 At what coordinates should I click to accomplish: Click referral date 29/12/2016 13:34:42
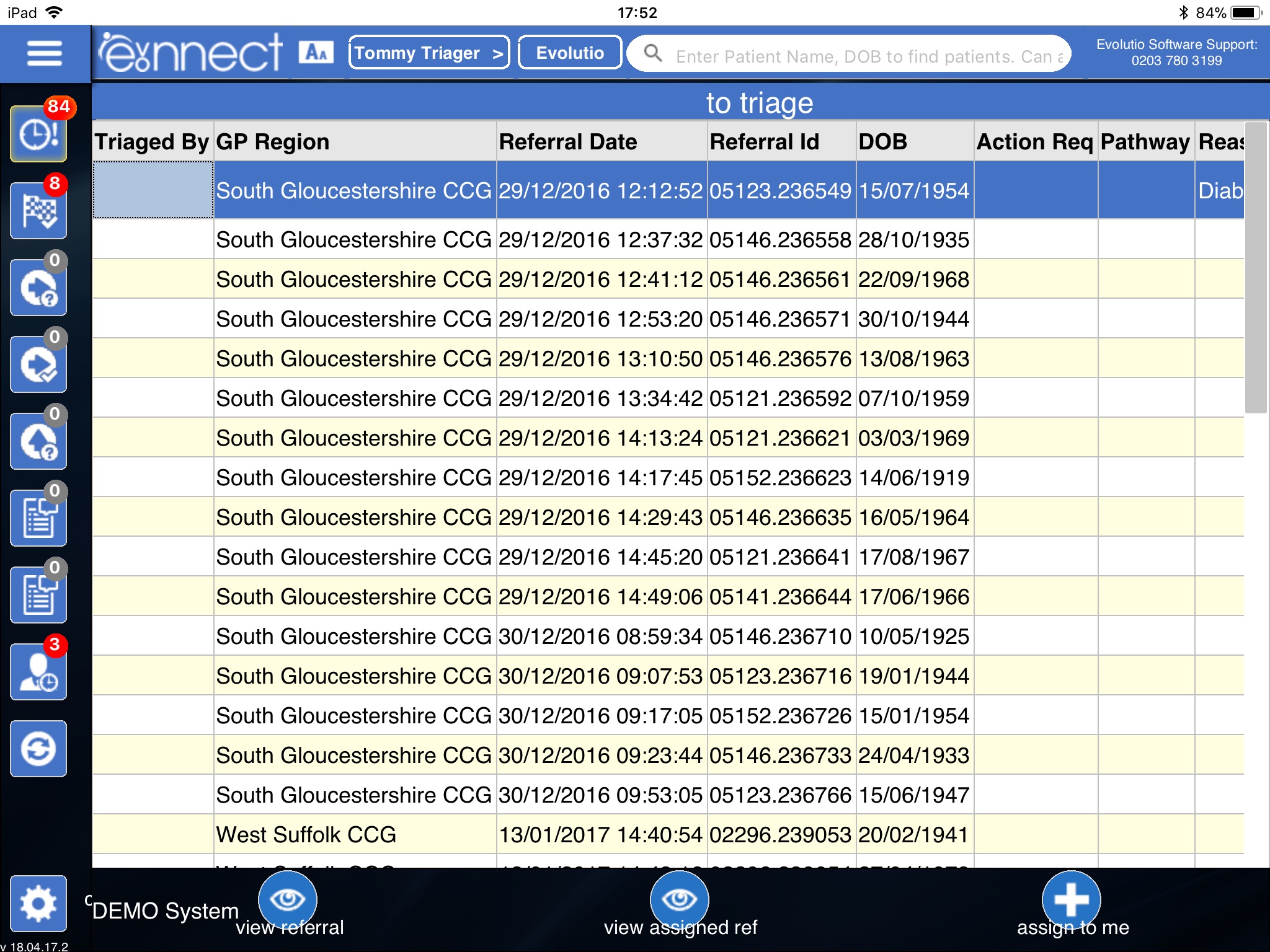coord(602,398)
